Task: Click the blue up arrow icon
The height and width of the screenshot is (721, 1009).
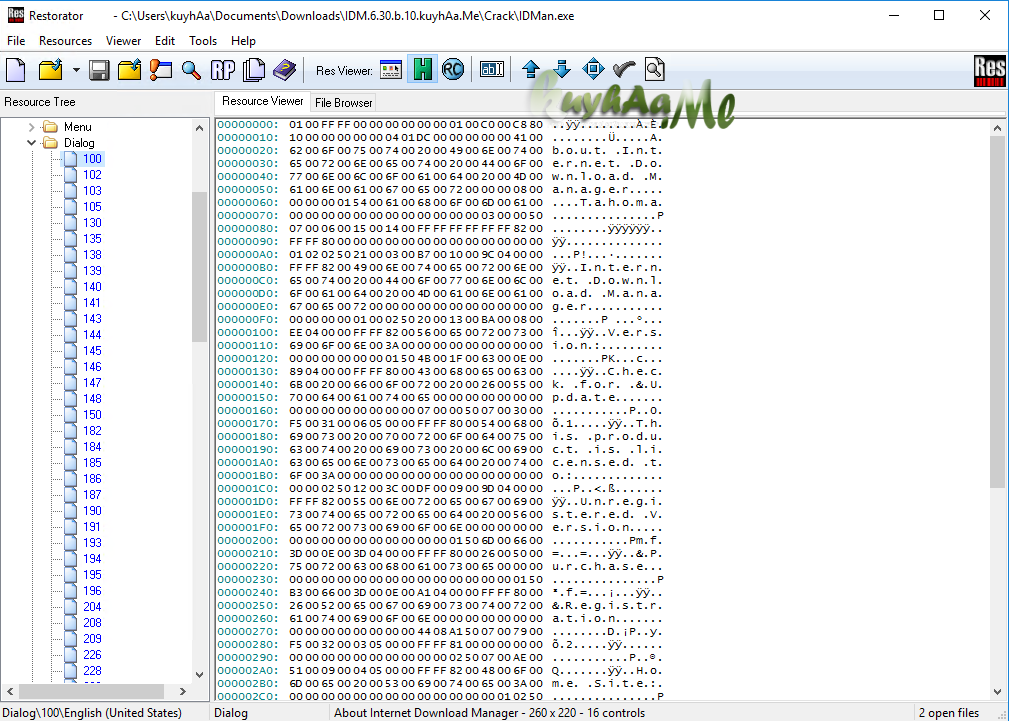Action: tap(531, 70)
